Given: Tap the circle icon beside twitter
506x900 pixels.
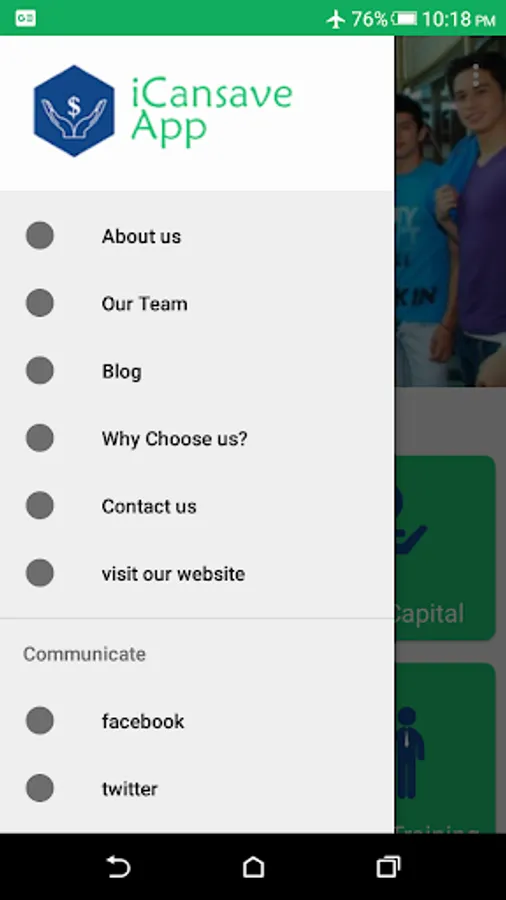Looking at the screenshot, I should pyautogui.click(x=40, y=788).
